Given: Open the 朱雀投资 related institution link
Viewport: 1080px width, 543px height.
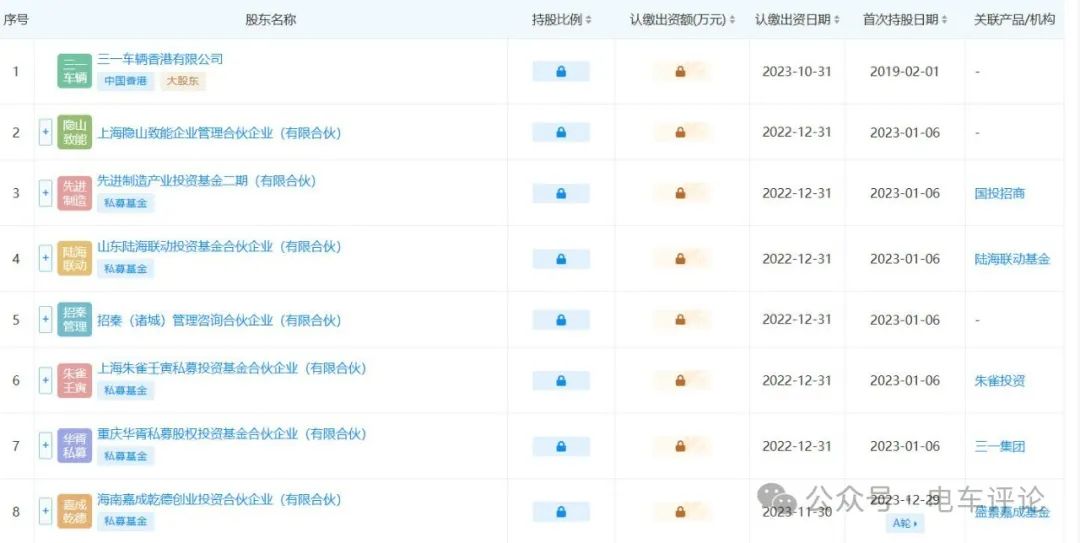Looking at the screenshot, I should [x=999, y=380].
